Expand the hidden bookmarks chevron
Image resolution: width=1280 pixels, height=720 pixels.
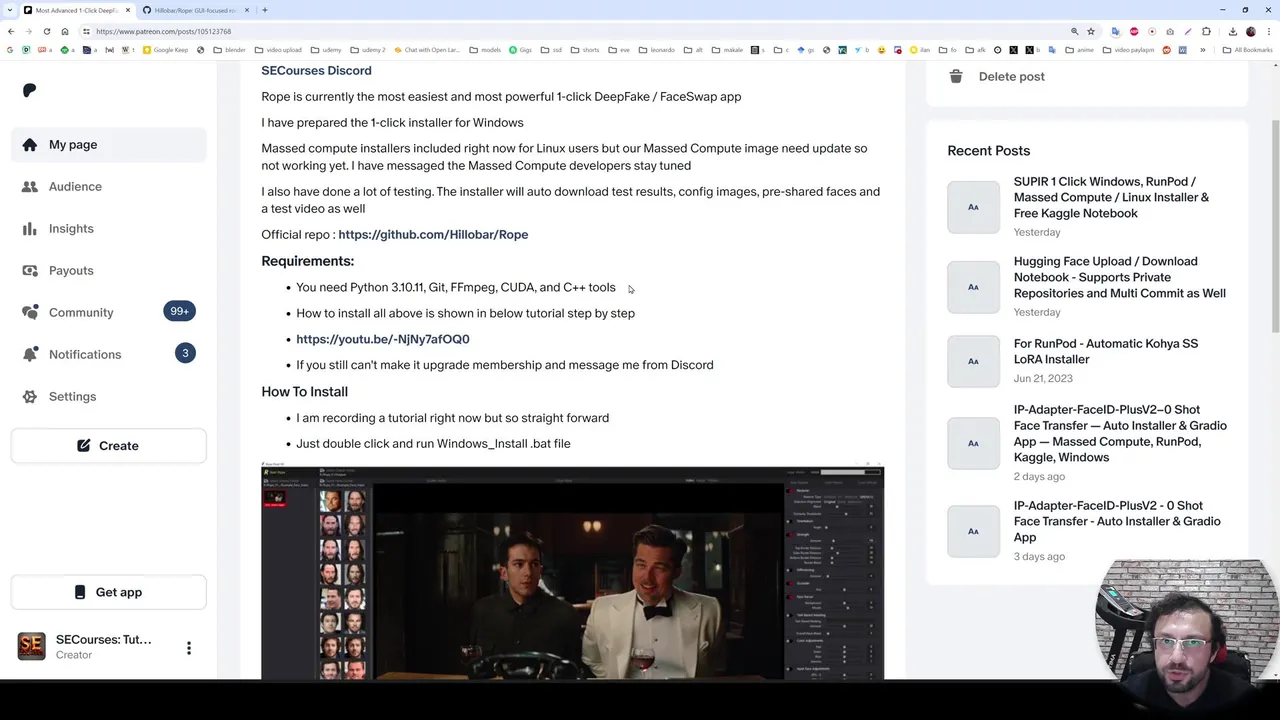[x=1203, y=50]
